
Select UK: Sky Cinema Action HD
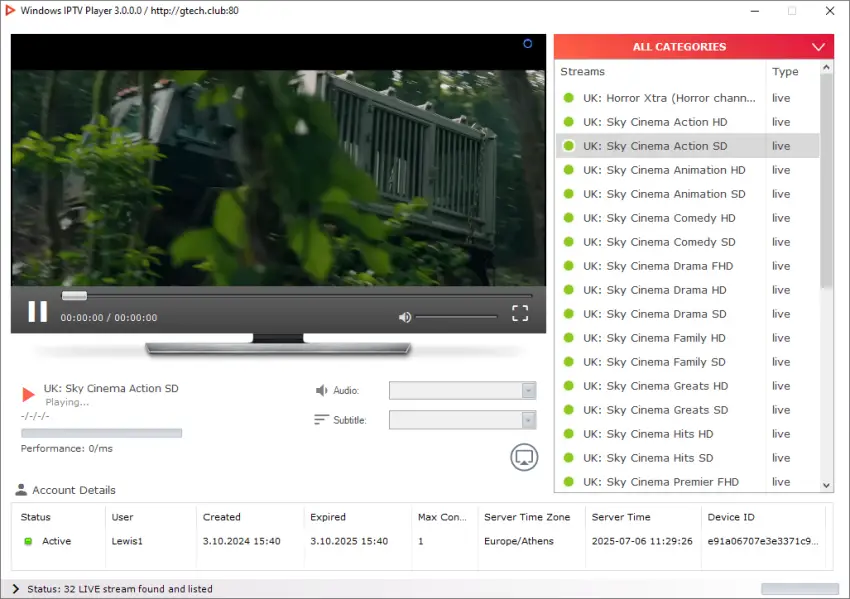tap(687, 122)
